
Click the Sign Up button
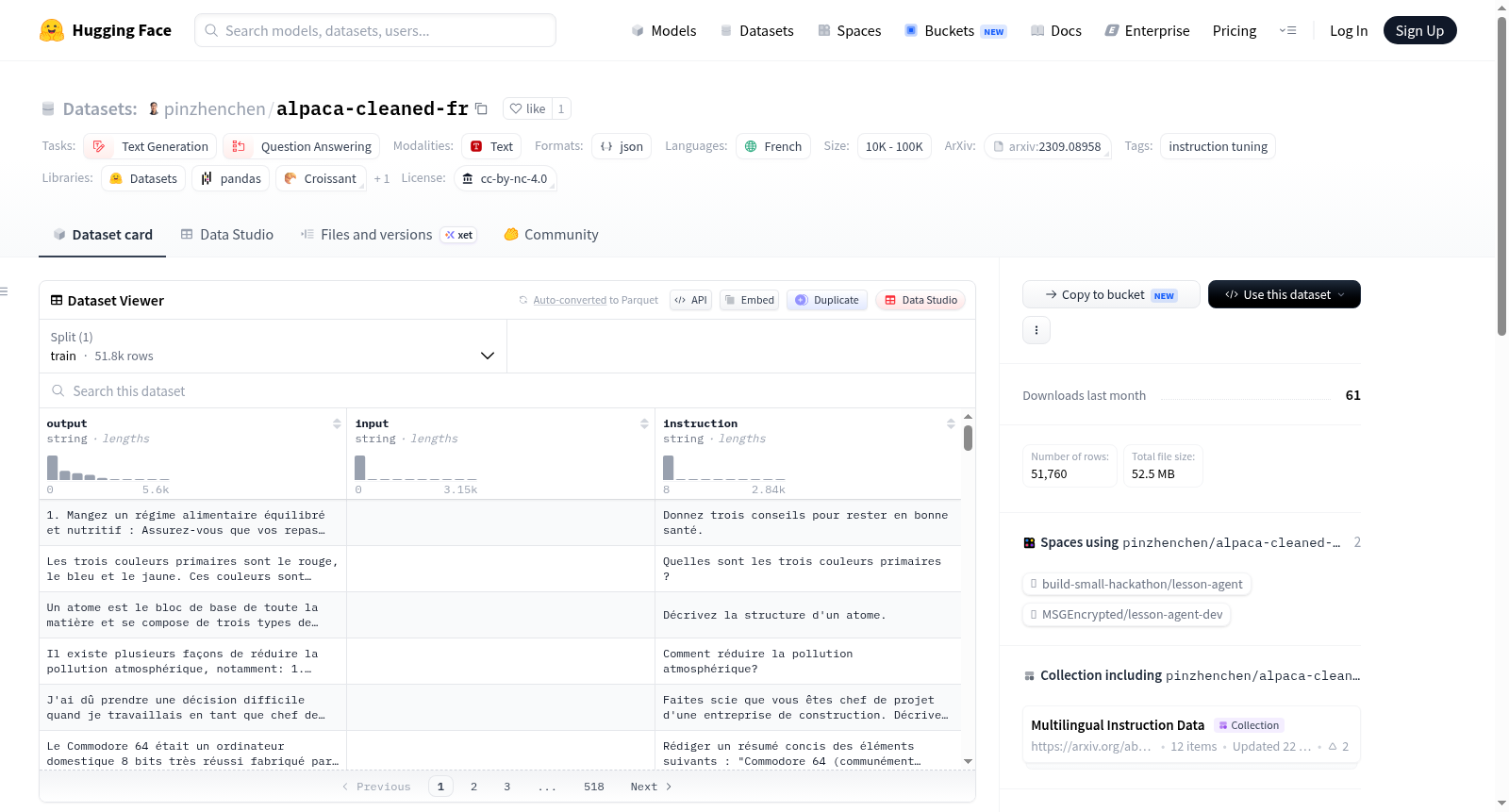(1419, 30)
